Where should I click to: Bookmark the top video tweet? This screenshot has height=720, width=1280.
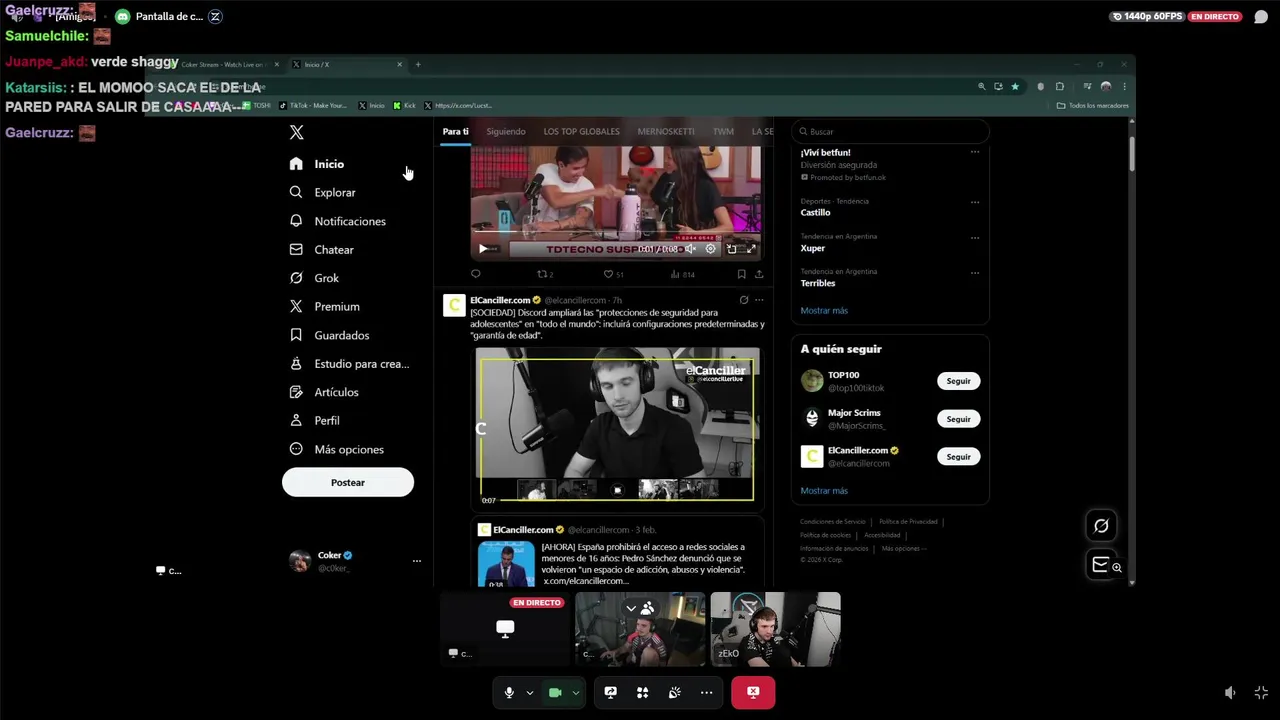741,274
